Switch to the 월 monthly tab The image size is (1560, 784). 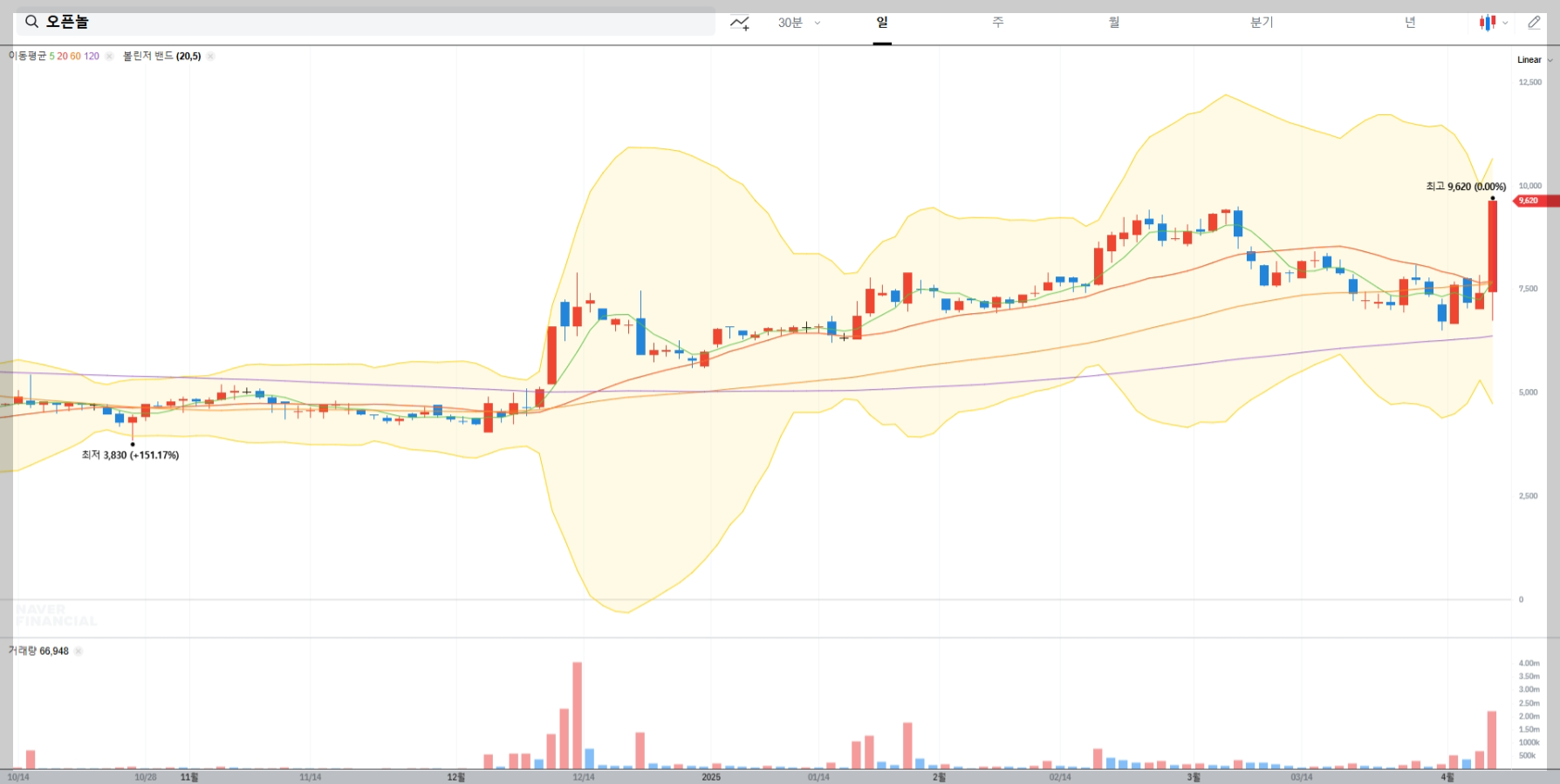pyautogui.click(x=1114, y=23)
